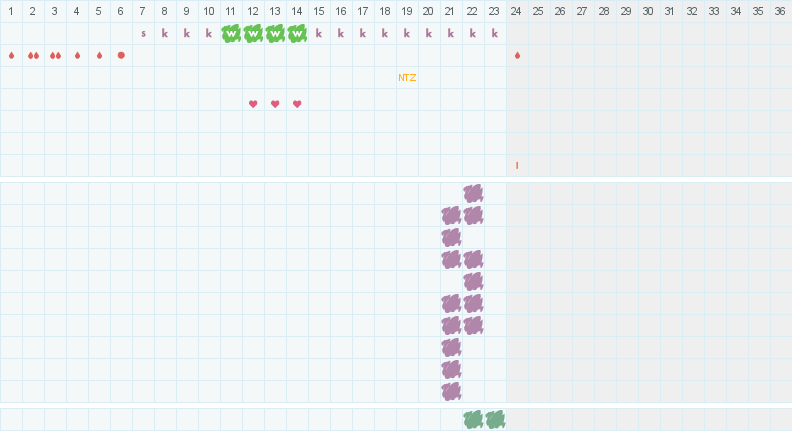Image resolution: width=792 pixels, height=431 pixels.
Task: Select the single blood drop on day 4
Action: click(x=77, y=56)
